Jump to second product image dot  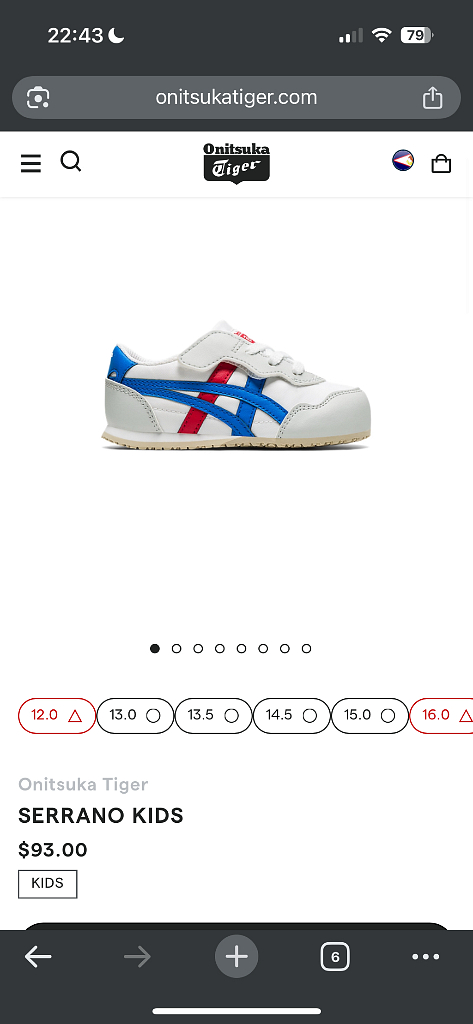point(176,648)
